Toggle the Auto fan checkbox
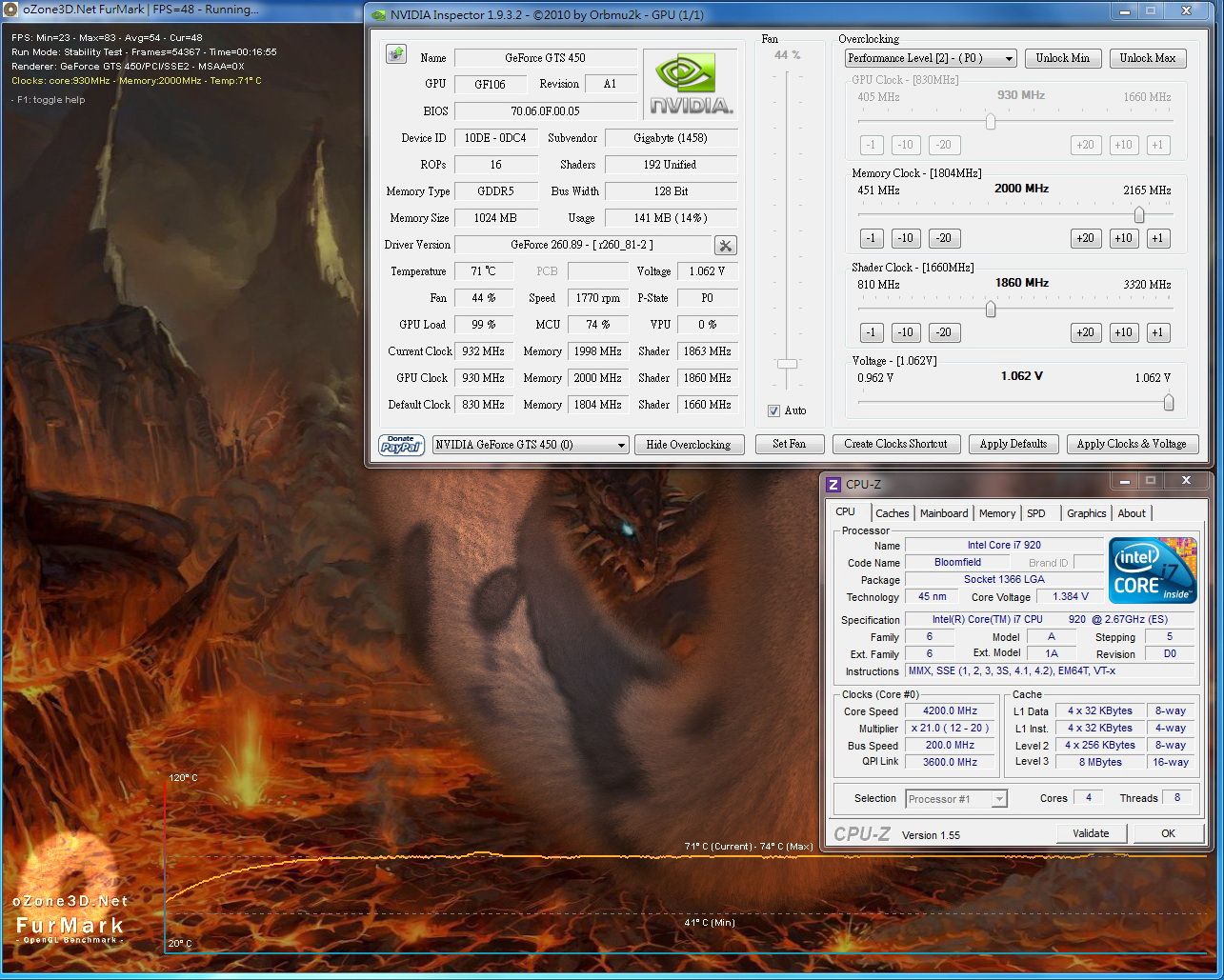The height and width of the screenshot is (980, 1224). pyautogui.click(x=774, y=410)
